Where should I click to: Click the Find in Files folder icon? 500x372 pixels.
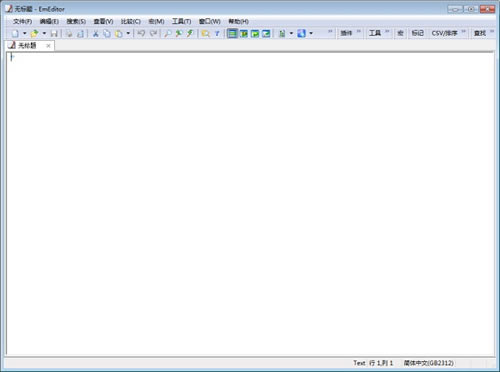(206, 33)
